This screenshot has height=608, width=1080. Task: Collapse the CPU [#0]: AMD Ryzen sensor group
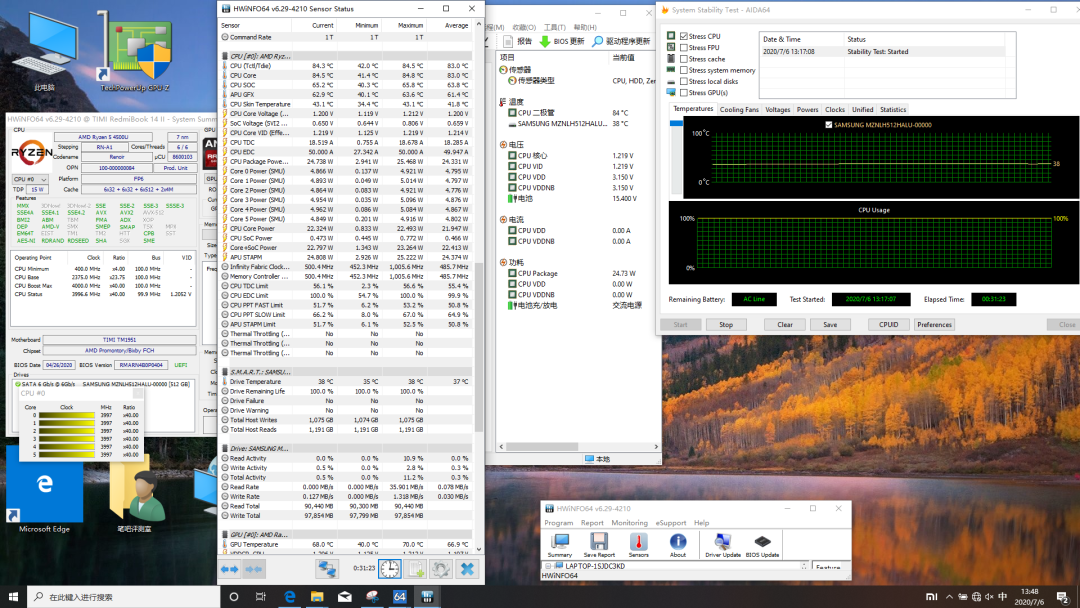click(225, 56)
